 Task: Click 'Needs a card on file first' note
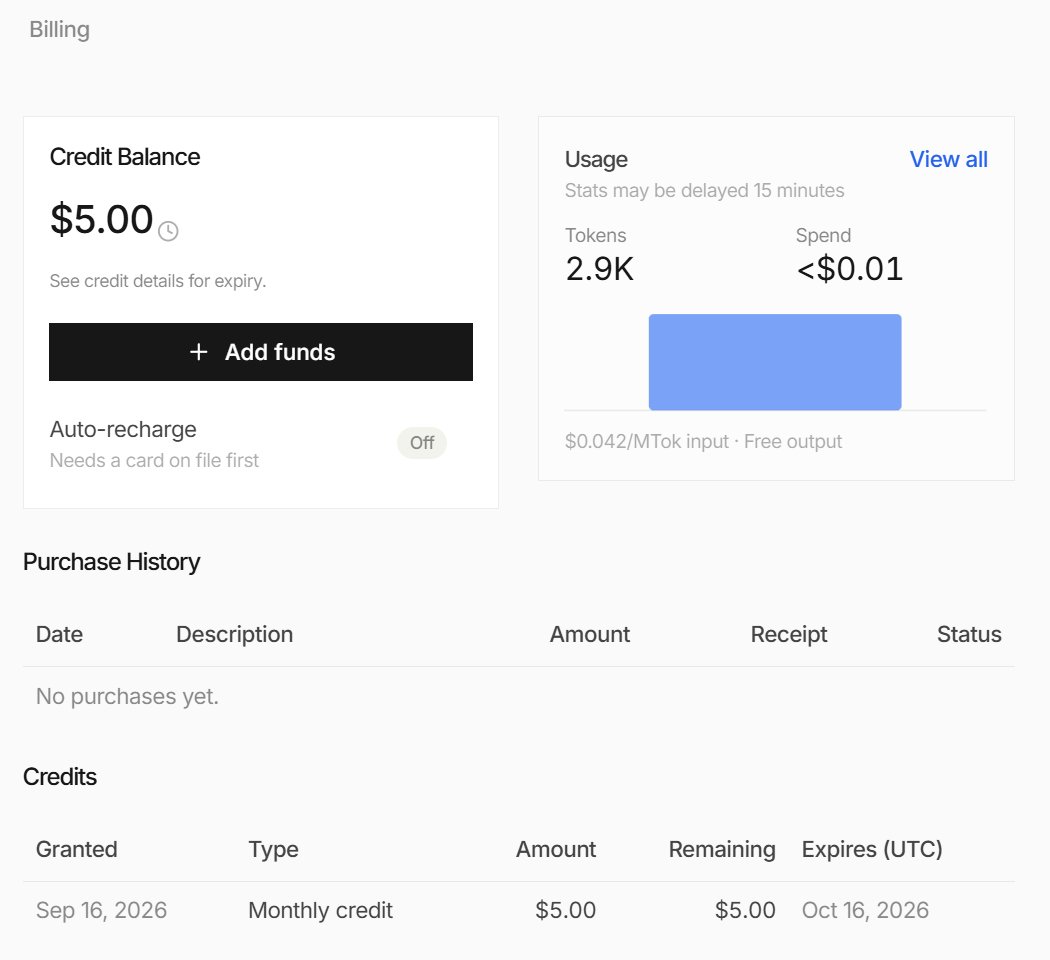click(x=154, y=461)
